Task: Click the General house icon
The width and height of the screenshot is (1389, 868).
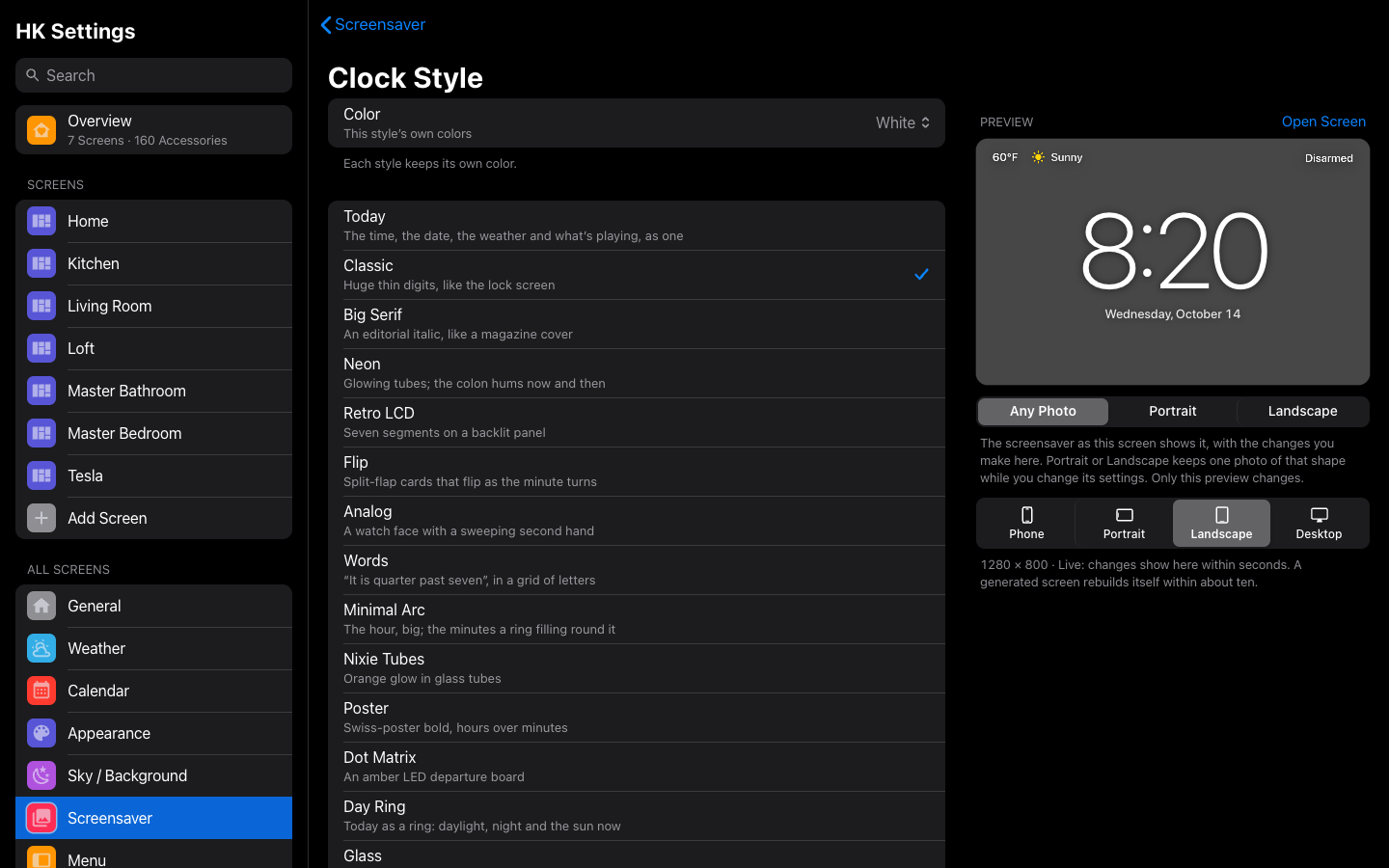Action: tap(41, 606)
